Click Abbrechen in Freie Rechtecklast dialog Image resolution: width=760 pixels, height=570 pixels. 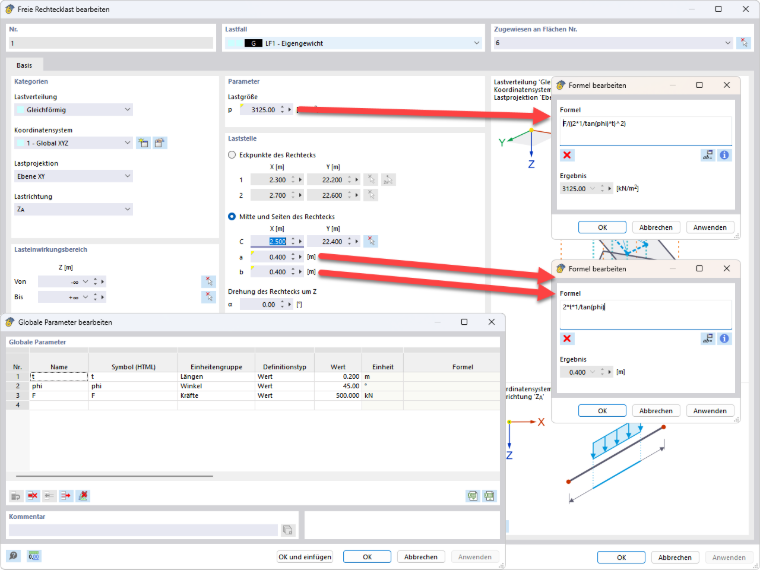pyautogui.click(x=675, y=557)
